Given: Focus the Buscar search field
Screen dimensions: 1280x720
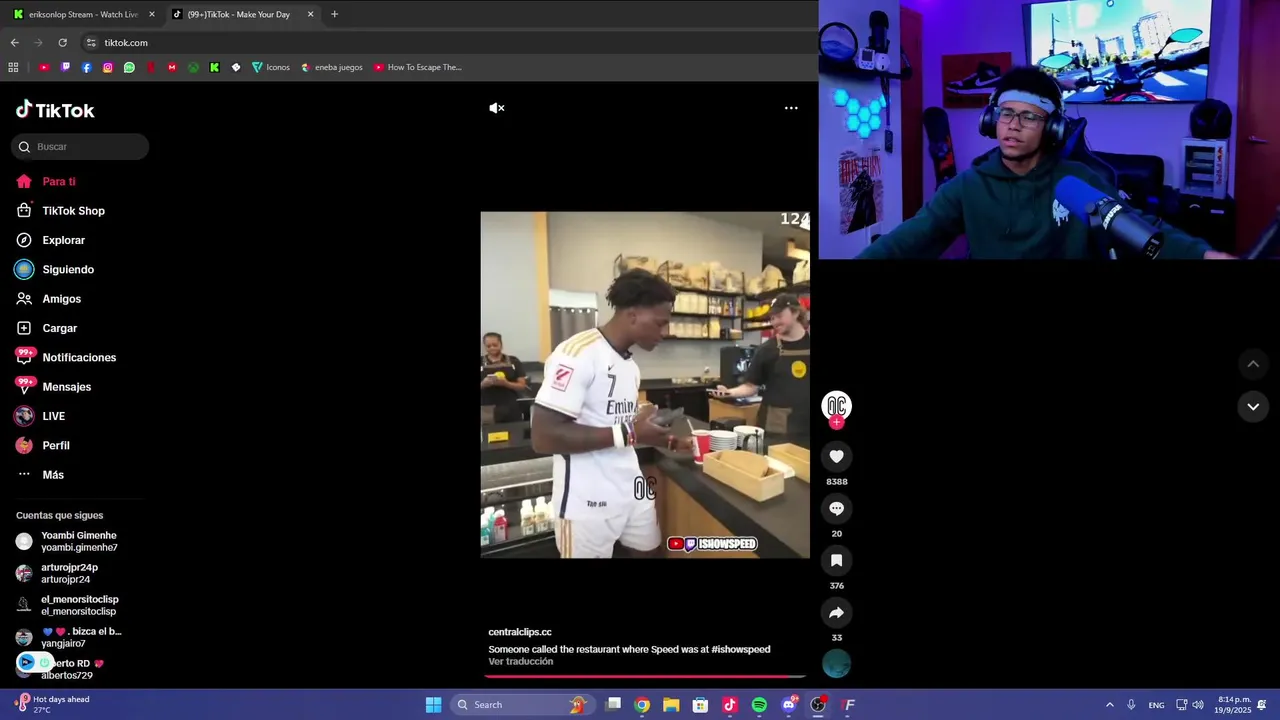Looking at the screenshot, I should (80, 147).
